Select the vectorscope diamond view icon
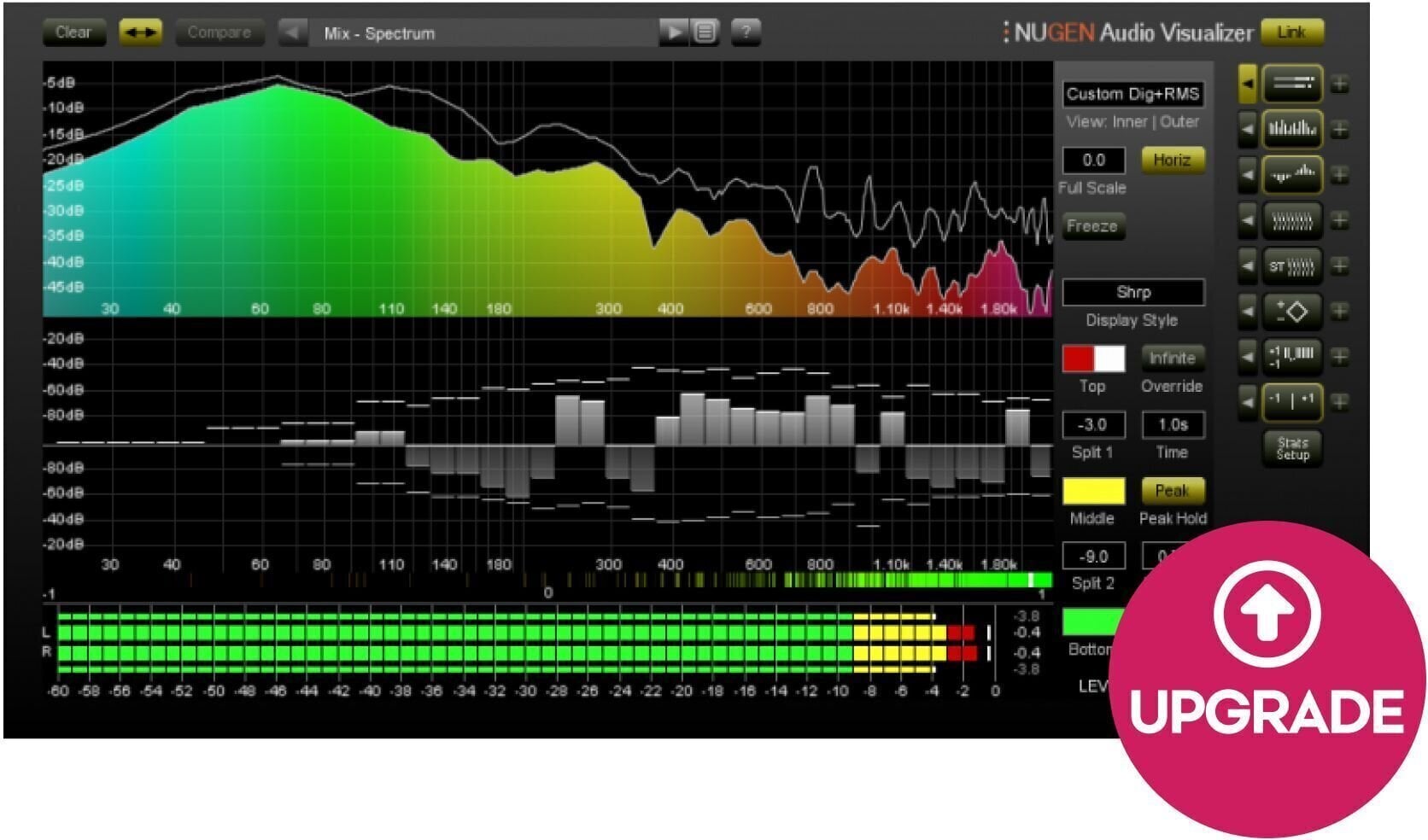 point(1292,311)
